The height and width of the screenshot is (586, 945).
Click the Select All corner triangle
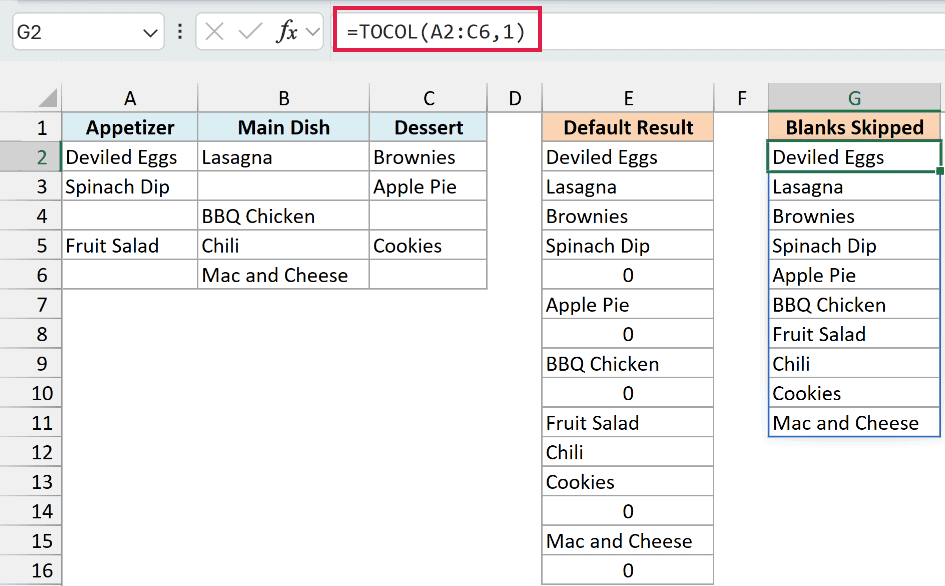click(47, 98)
